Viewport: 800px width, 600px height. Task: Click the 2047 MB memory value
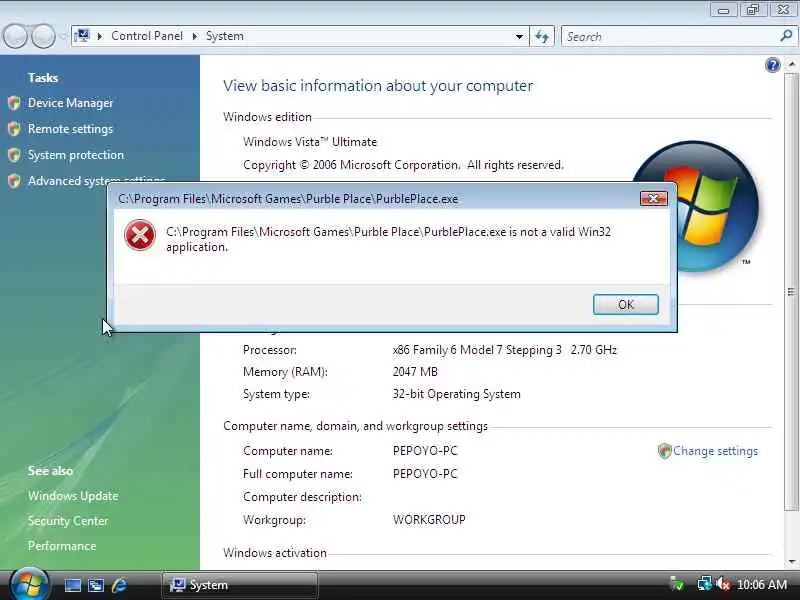415,372
